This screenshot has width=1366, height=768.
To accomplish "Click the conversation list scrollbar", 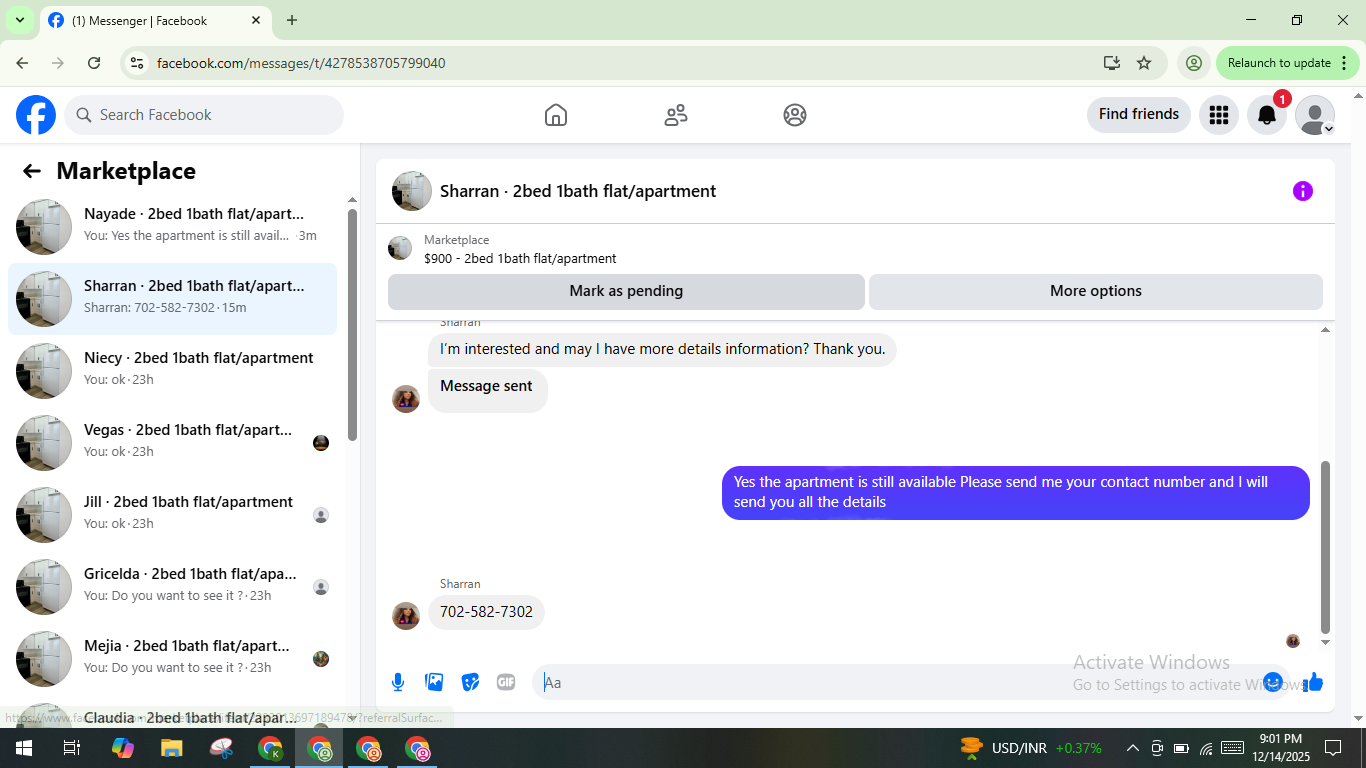I will 352,324.
